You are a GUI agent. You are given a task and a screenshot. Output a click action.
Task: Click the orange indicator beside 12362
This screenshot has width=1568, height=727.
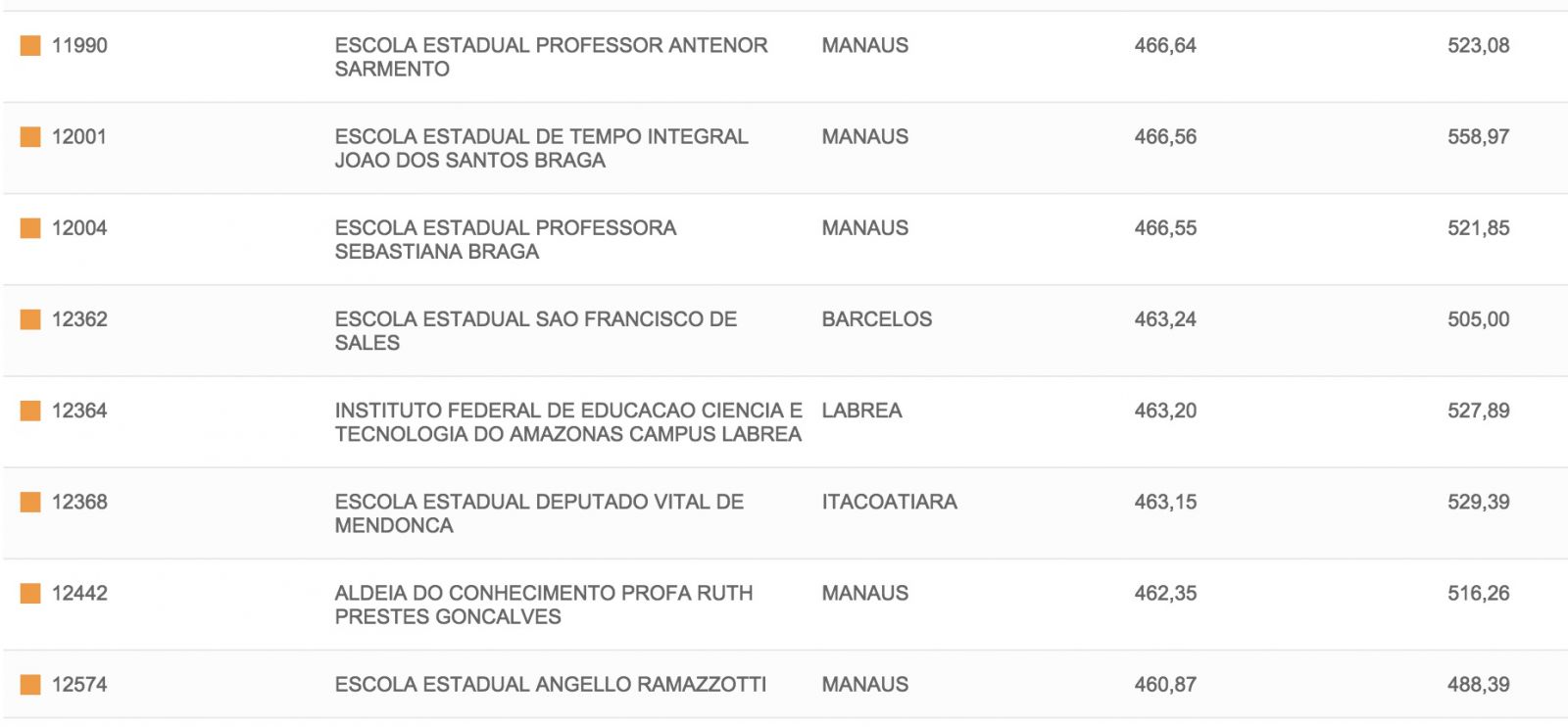point(30,319)
